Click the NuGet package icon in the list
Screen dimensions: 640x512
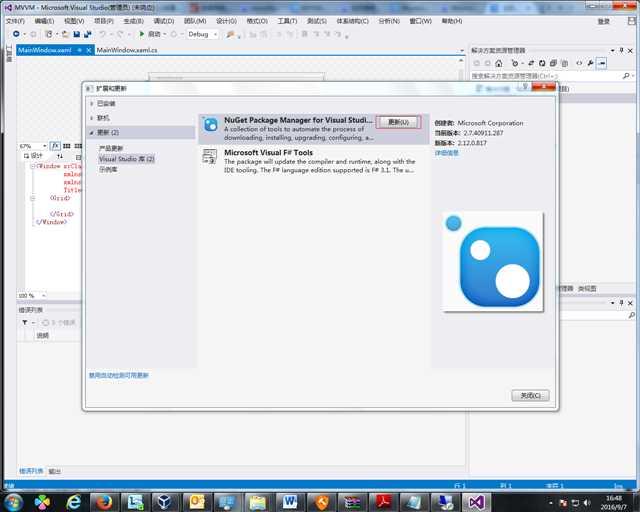point(211,124)
